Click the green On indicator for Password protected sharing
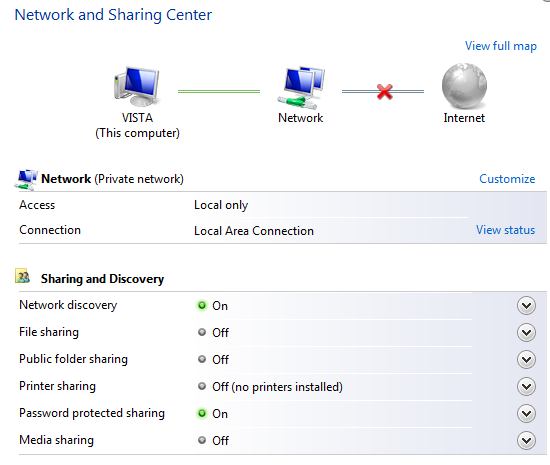This screenshot has width=550, height=465. coord(202,413)
